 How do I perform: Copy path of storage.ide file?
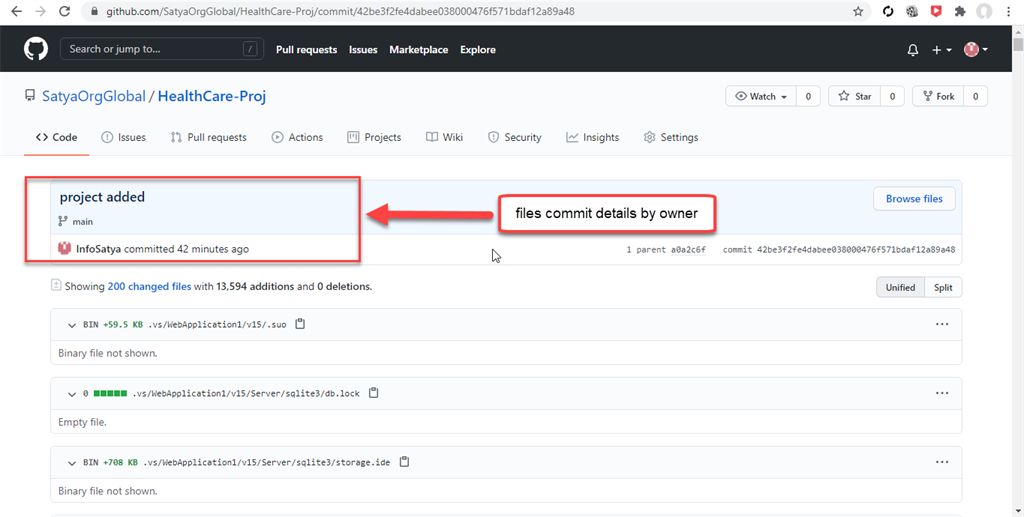click(404, 462)
